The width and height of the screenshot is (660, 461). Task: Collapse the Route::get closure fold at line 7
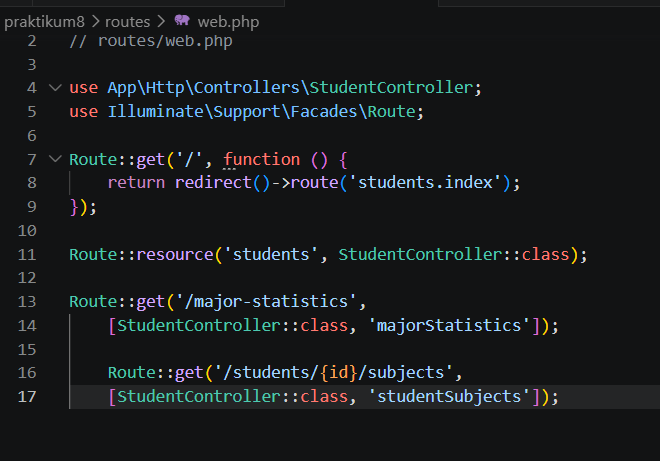(x=56, y=159)
